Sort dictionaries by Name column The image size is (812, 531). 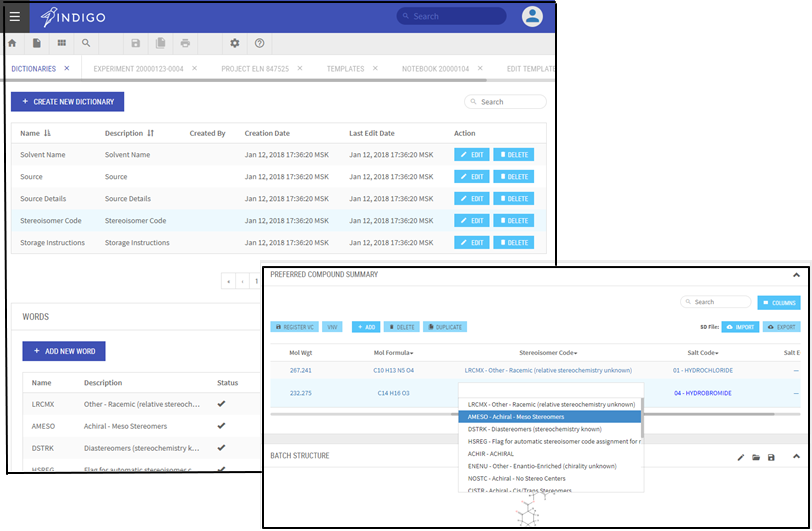coord(46,133)
